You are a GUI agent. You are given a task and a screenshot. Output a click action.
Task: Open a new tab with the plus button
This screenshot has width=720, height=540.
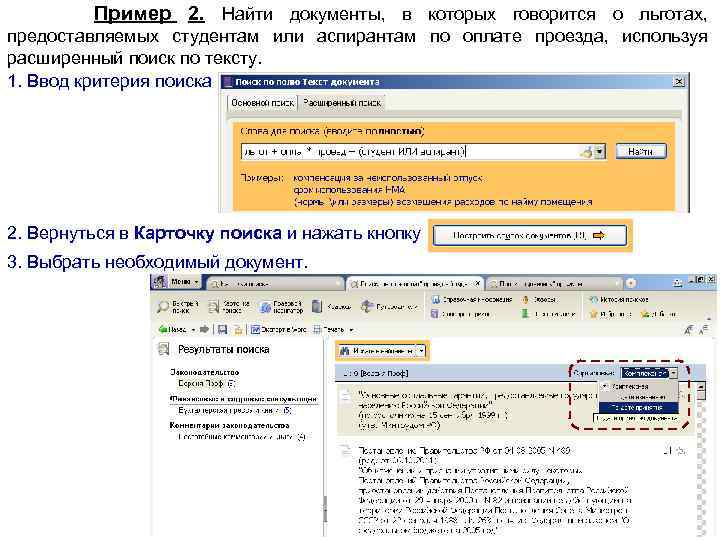pyautogui.click(x=631, y=283)
